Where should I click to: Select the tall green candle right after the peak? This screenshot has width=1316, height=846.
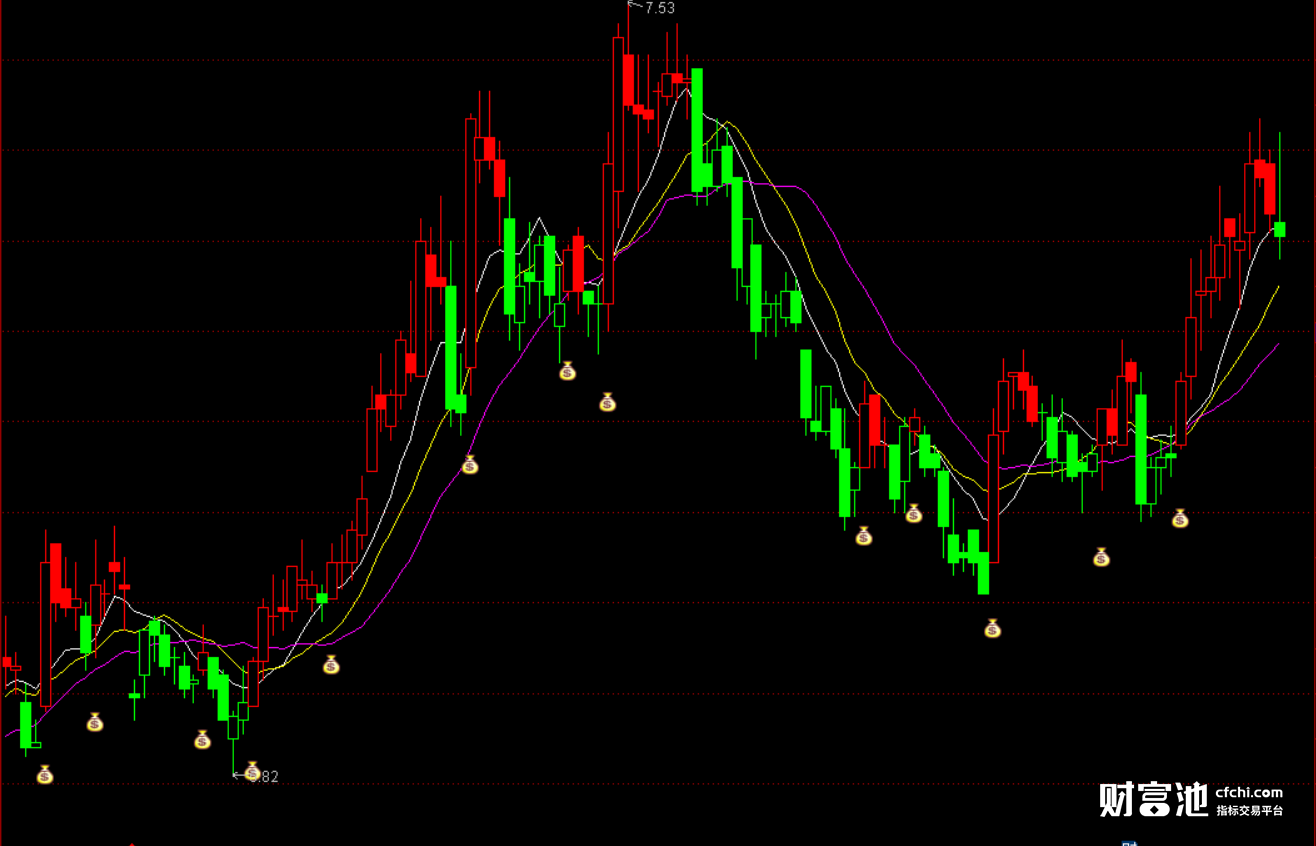point(697,129)
